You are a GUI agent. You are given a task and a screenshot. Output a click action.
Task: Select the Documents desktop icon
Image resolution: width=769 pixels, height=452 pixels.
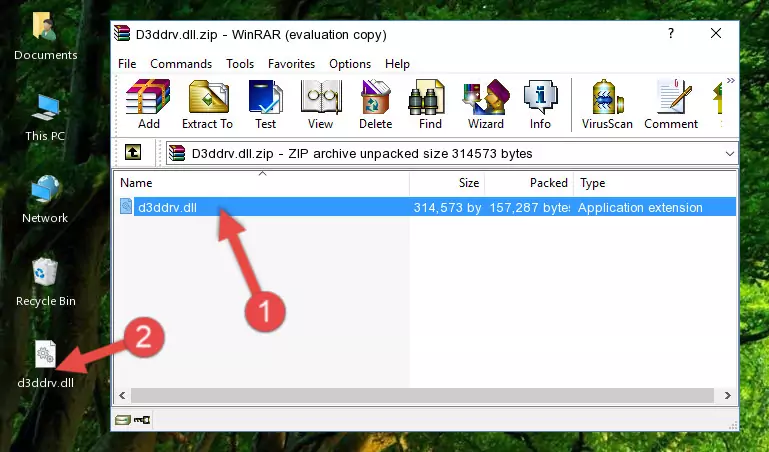coord(46,37)
